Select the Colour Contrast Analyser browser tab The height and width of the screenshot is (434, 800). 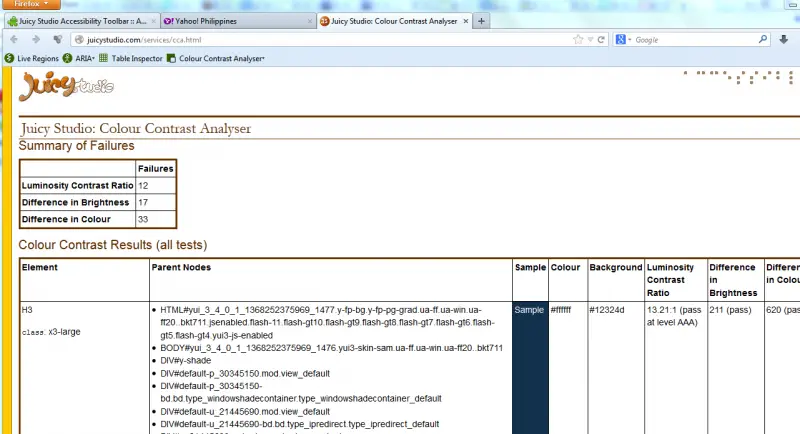click(393, 21)
